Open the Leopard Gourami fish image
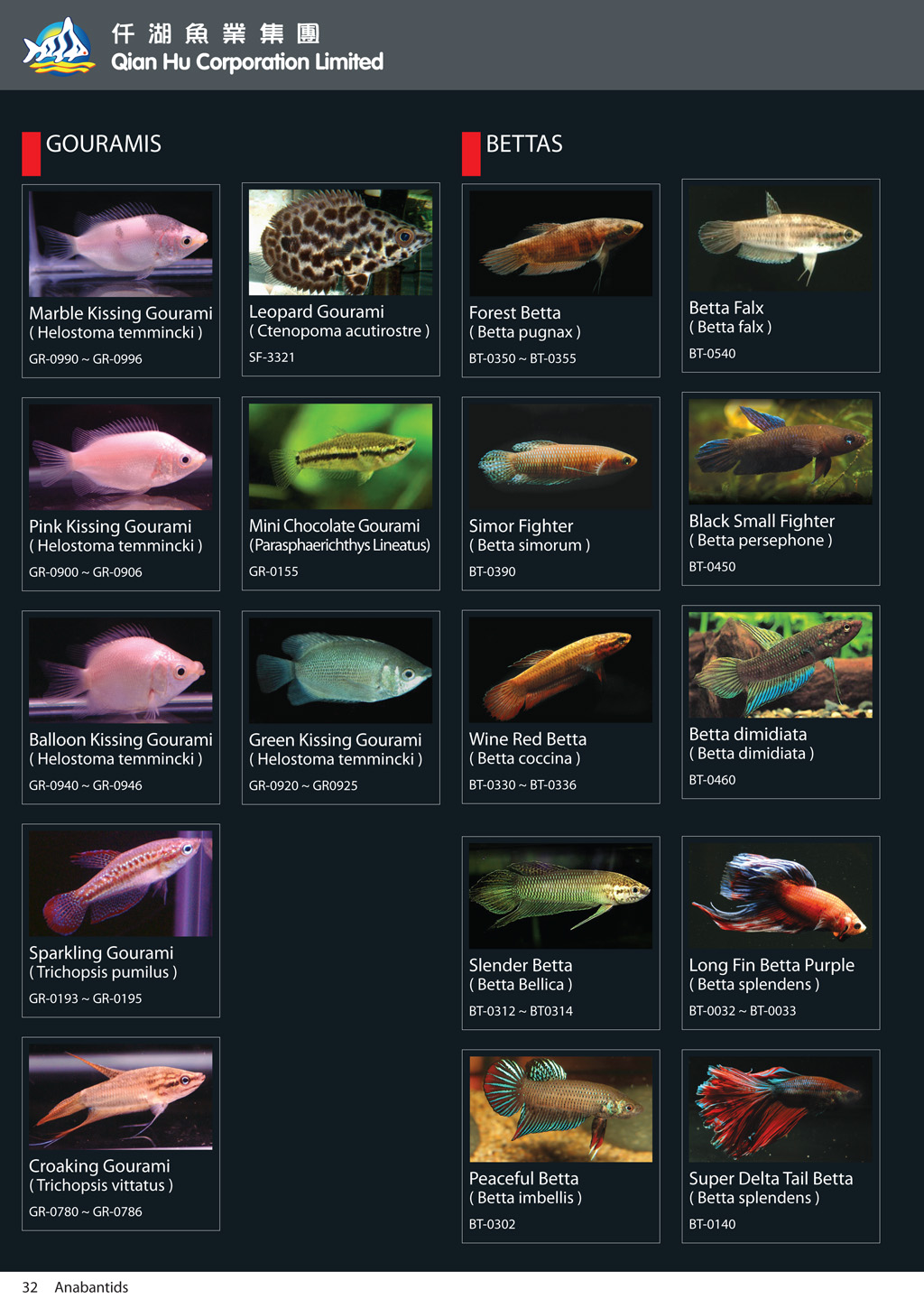This screenshot has height=1299, width=924. 341,242
